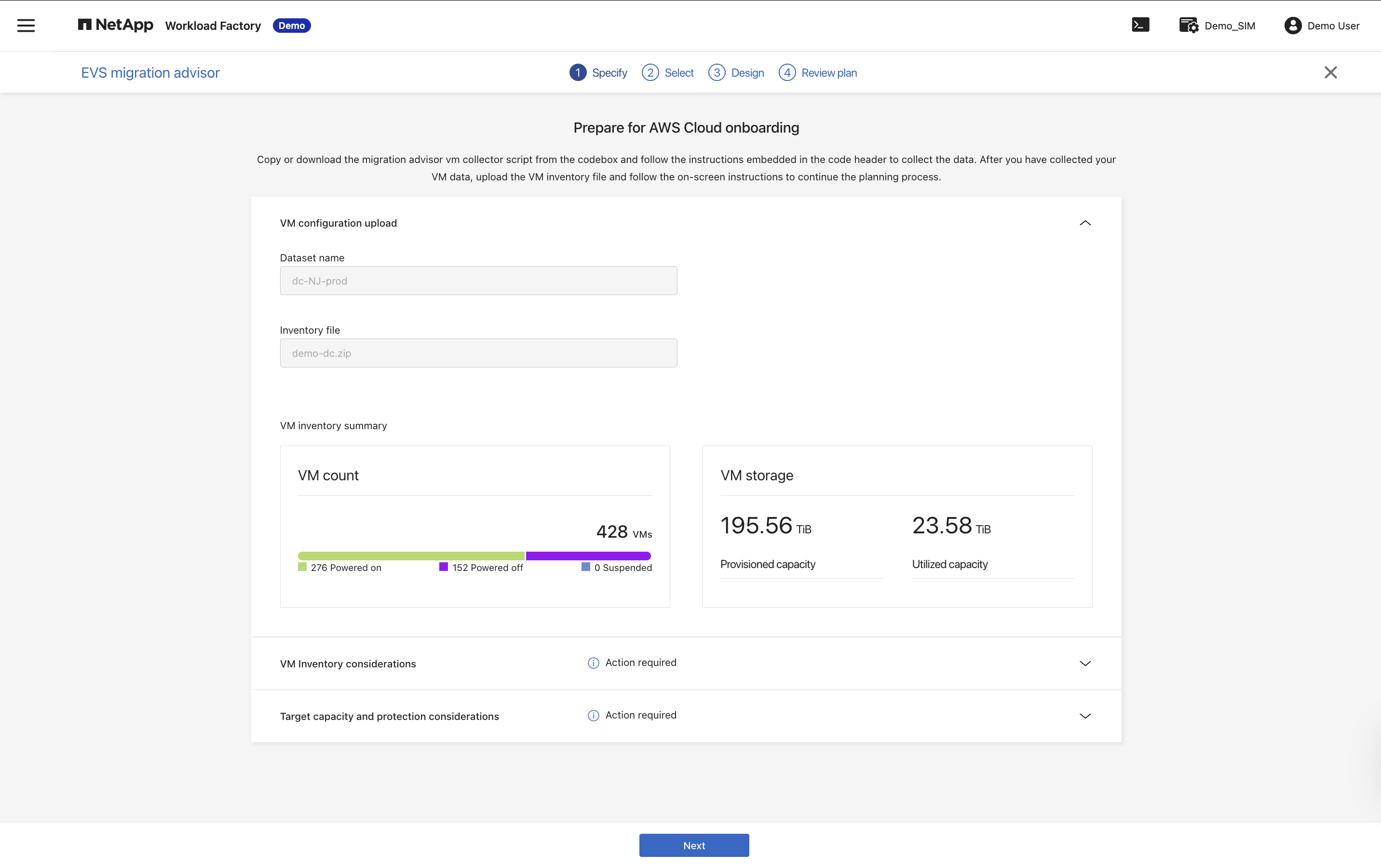Go to the Design step
This screenshot has width=1381, height=868.
736,73
